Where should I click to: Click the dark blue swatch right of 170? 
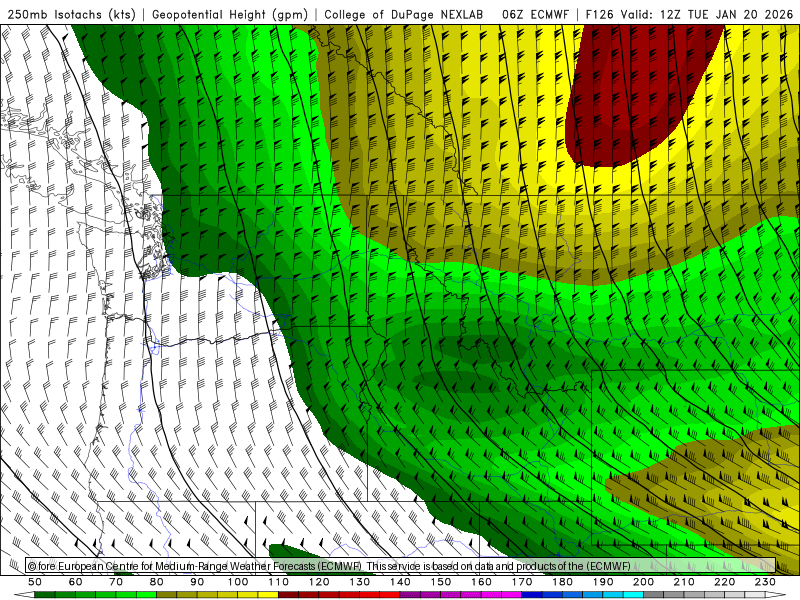pyautogui.click(x=532, y=595)
